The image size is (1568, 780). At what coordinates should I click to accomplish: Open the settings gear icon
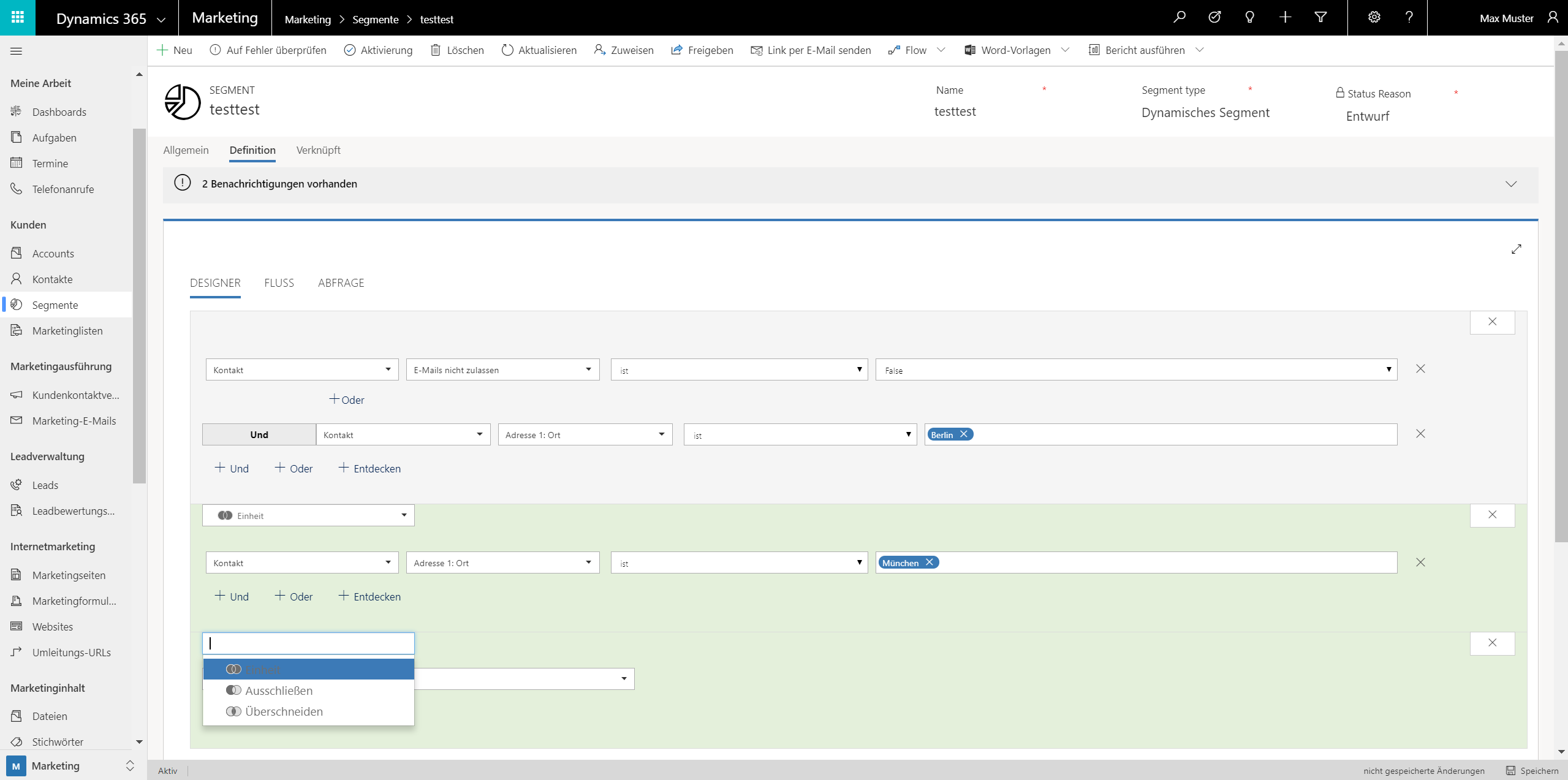[x=1374, y=18]
